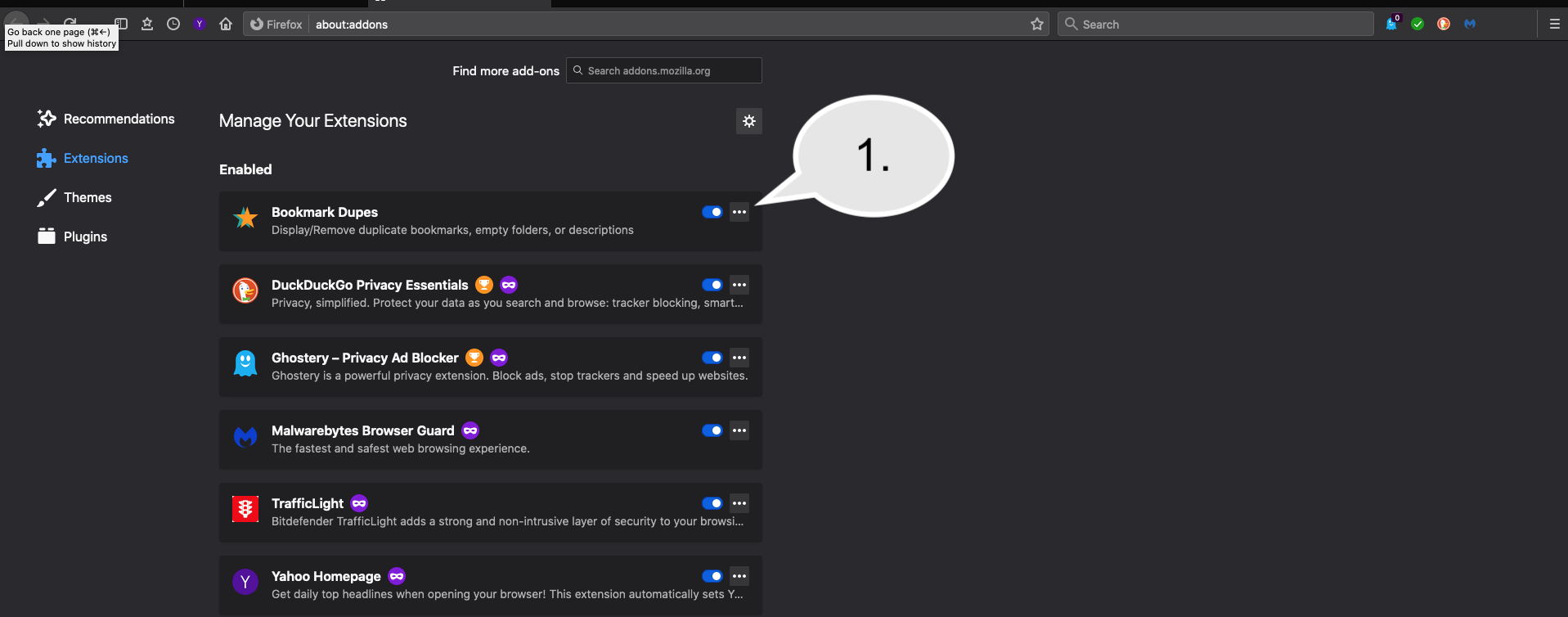Open the Yahoo Homepage extension details
This screenshot has width=1568, height=617.
tap(326, 576)
